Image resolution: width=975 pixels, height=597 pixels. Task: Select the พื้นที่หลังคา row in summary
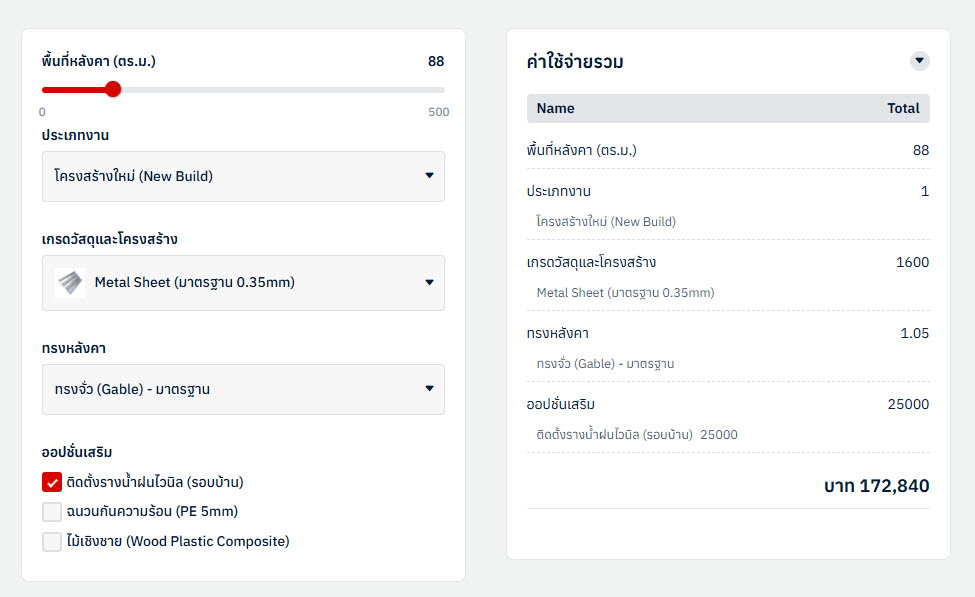point(727,150)
